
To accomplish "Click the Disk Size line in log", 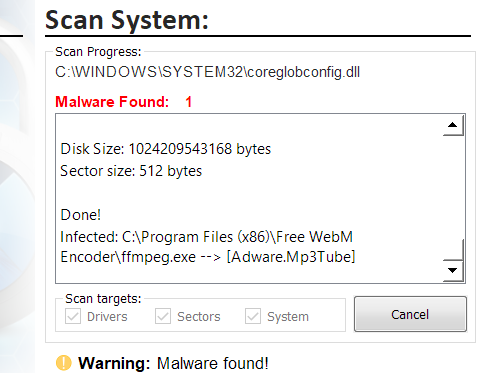I will [166, 149].
